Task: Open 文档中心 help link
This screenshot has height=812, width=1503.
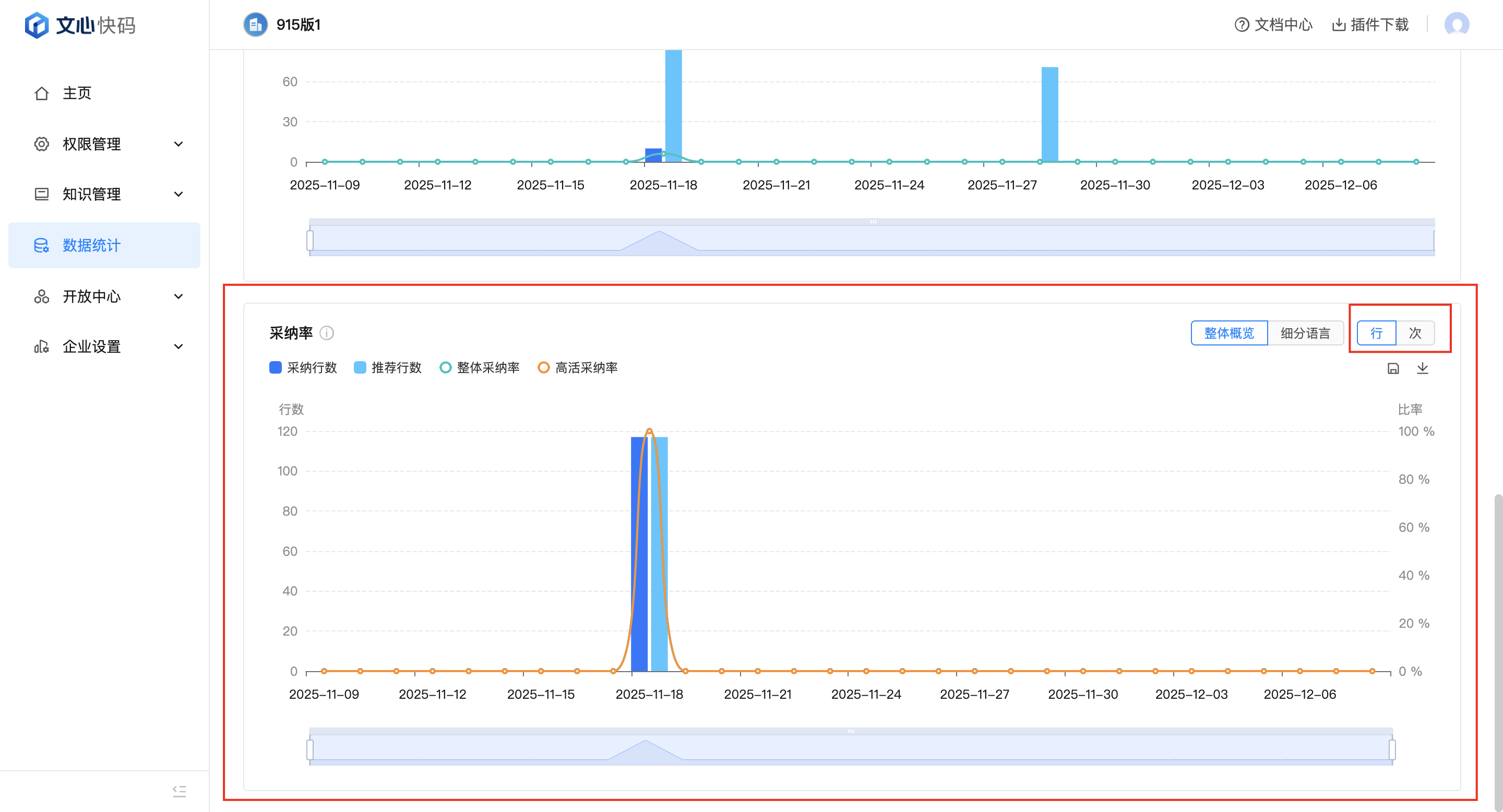Action: [1274, 25]
